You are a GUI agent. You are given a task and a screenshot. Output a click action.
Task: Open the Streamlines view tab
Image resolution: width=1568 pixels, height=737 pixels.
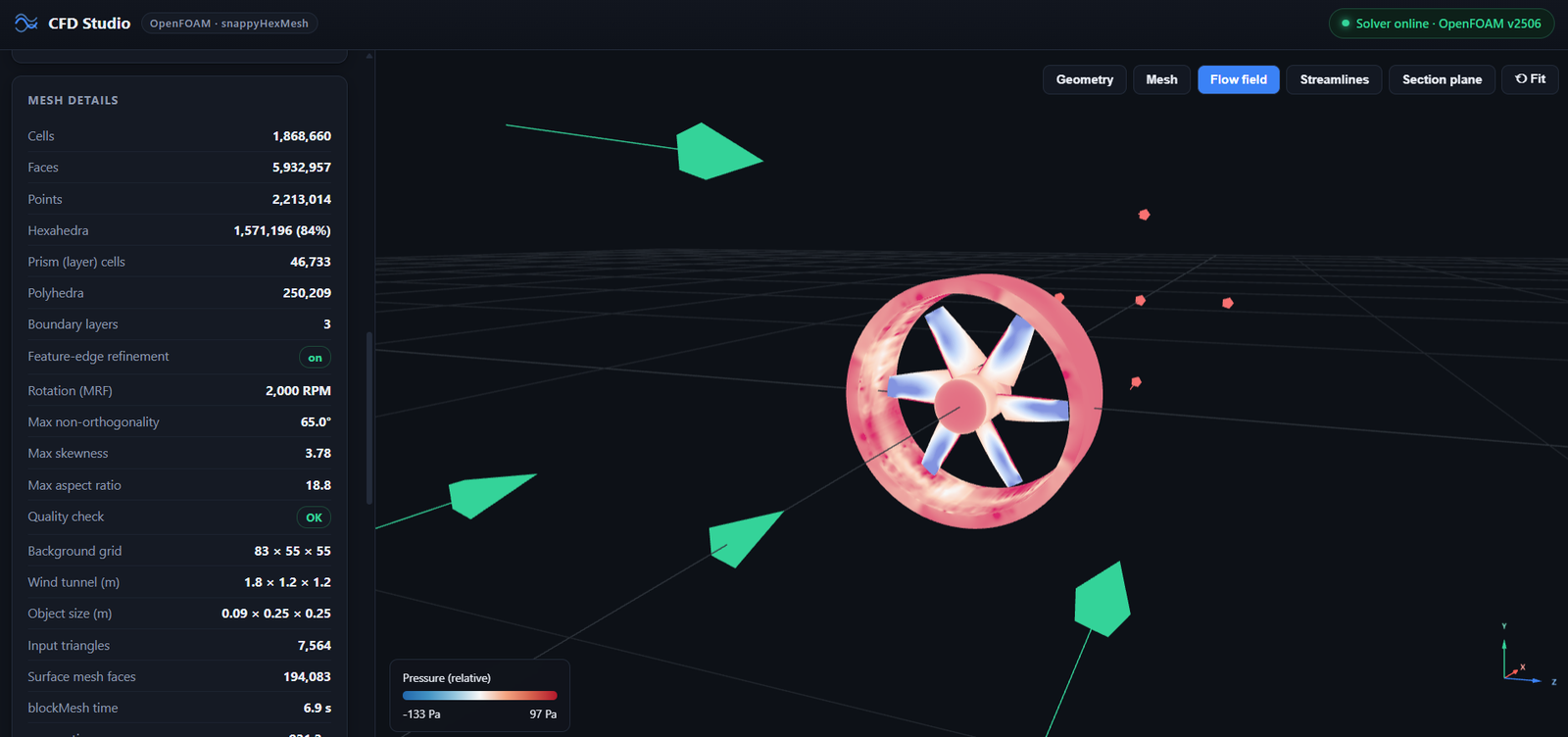click(1335, 79)
